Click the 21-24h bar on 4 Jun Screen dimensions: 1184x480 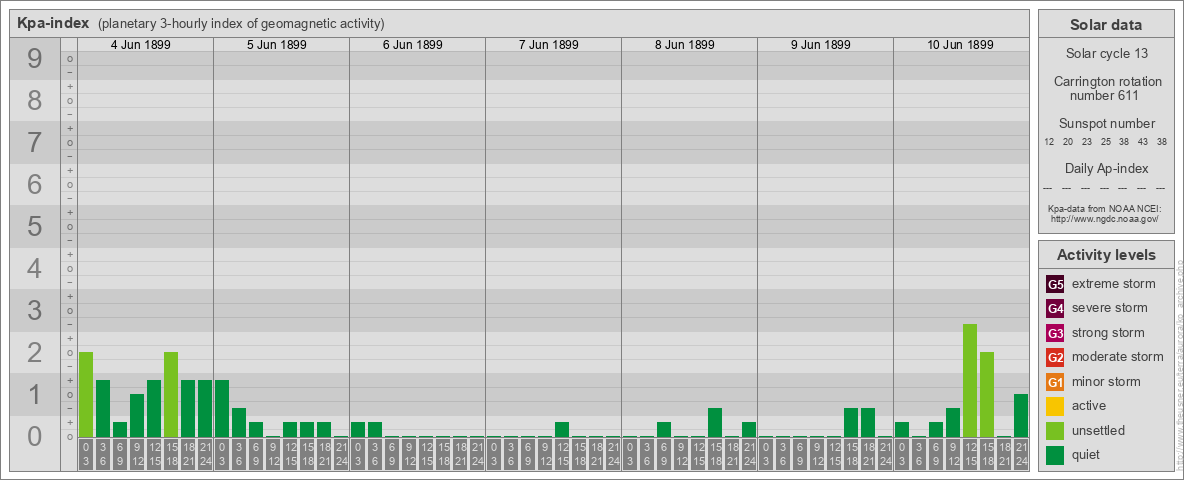205,408
